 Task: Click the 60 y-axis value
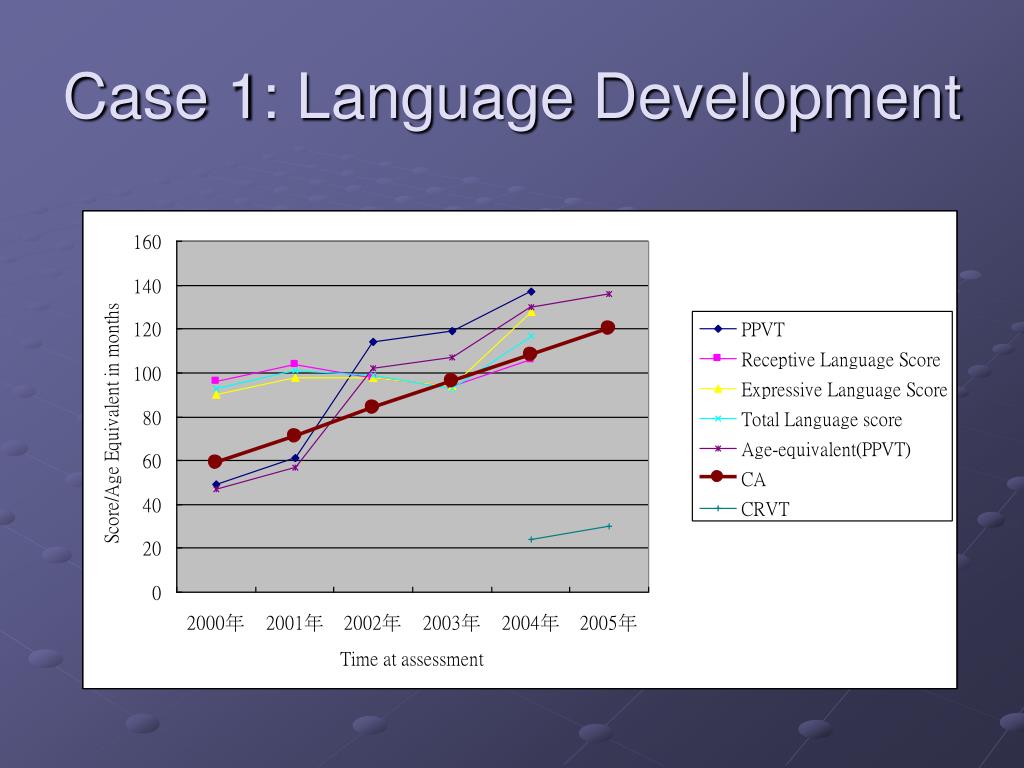(x=152, y=461)
